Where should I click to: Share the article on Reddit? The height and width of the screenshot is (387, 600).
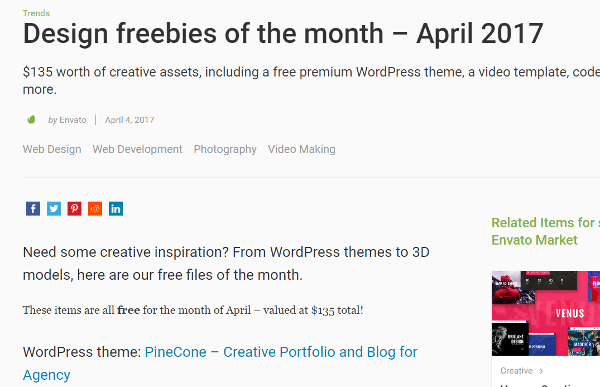click(x=95, y=209)
